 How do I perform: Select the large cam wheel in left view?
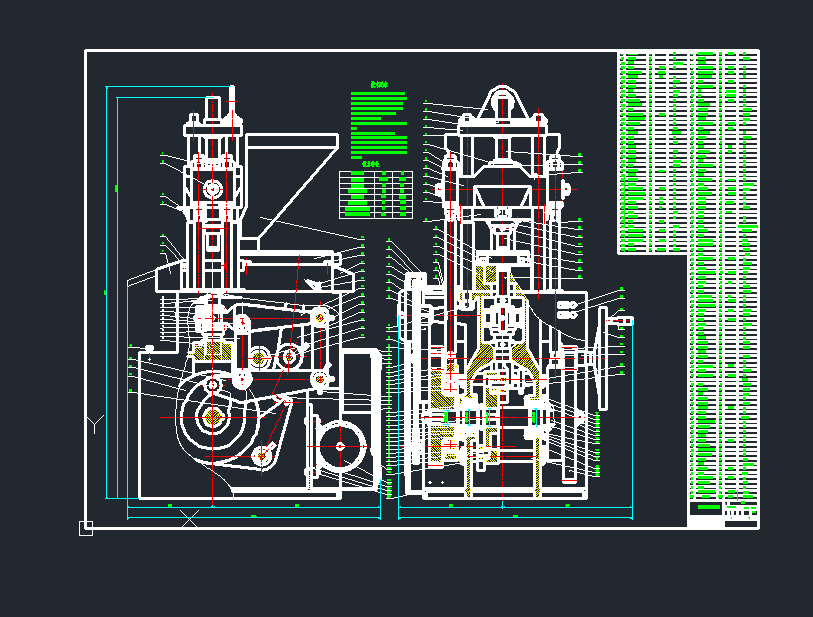tap(213, 419)
